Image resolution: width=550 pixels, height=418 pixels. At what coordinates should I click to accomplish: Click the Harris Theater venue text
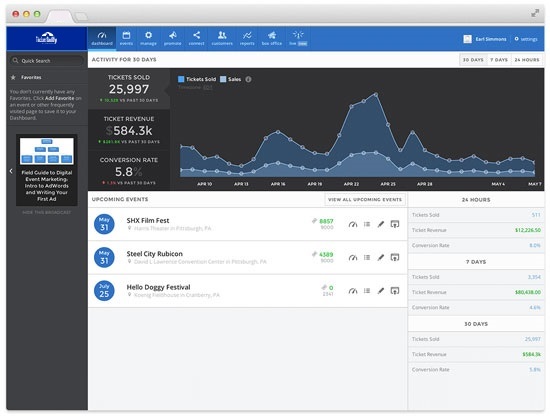click(x=173, y=228)
